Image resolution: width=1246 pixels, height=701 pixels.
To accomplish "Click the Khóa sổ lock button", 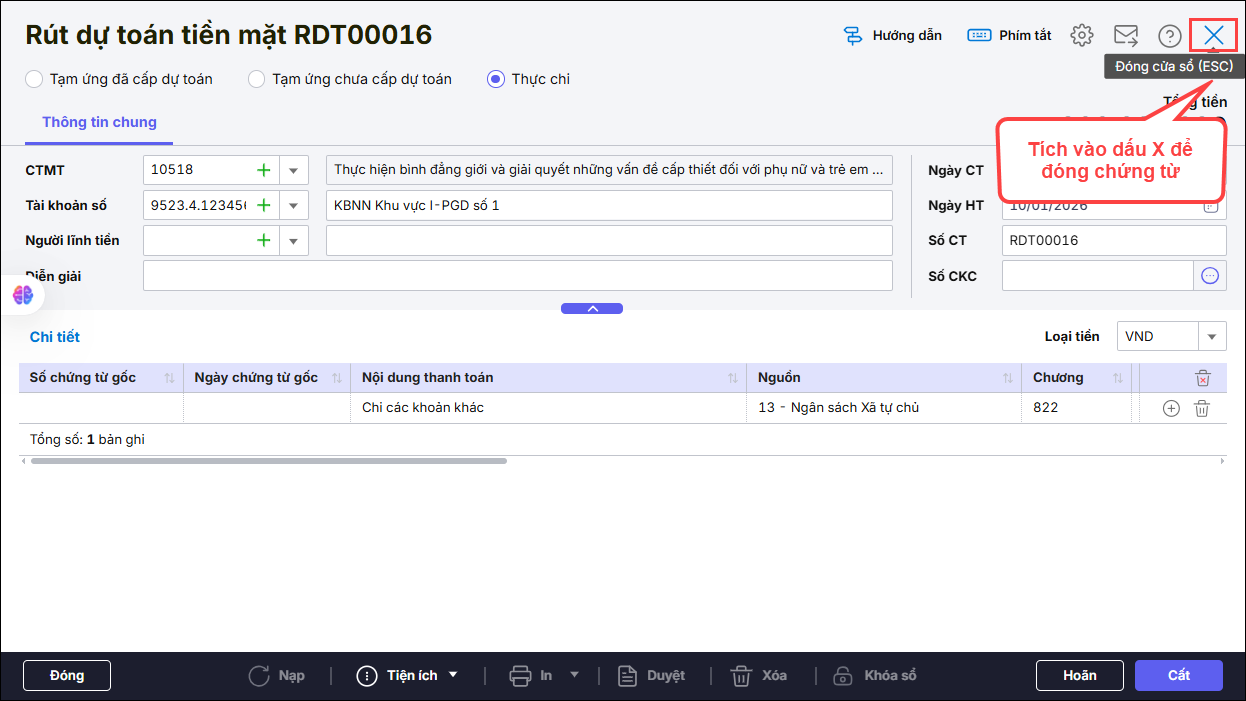I will (875, 675).
